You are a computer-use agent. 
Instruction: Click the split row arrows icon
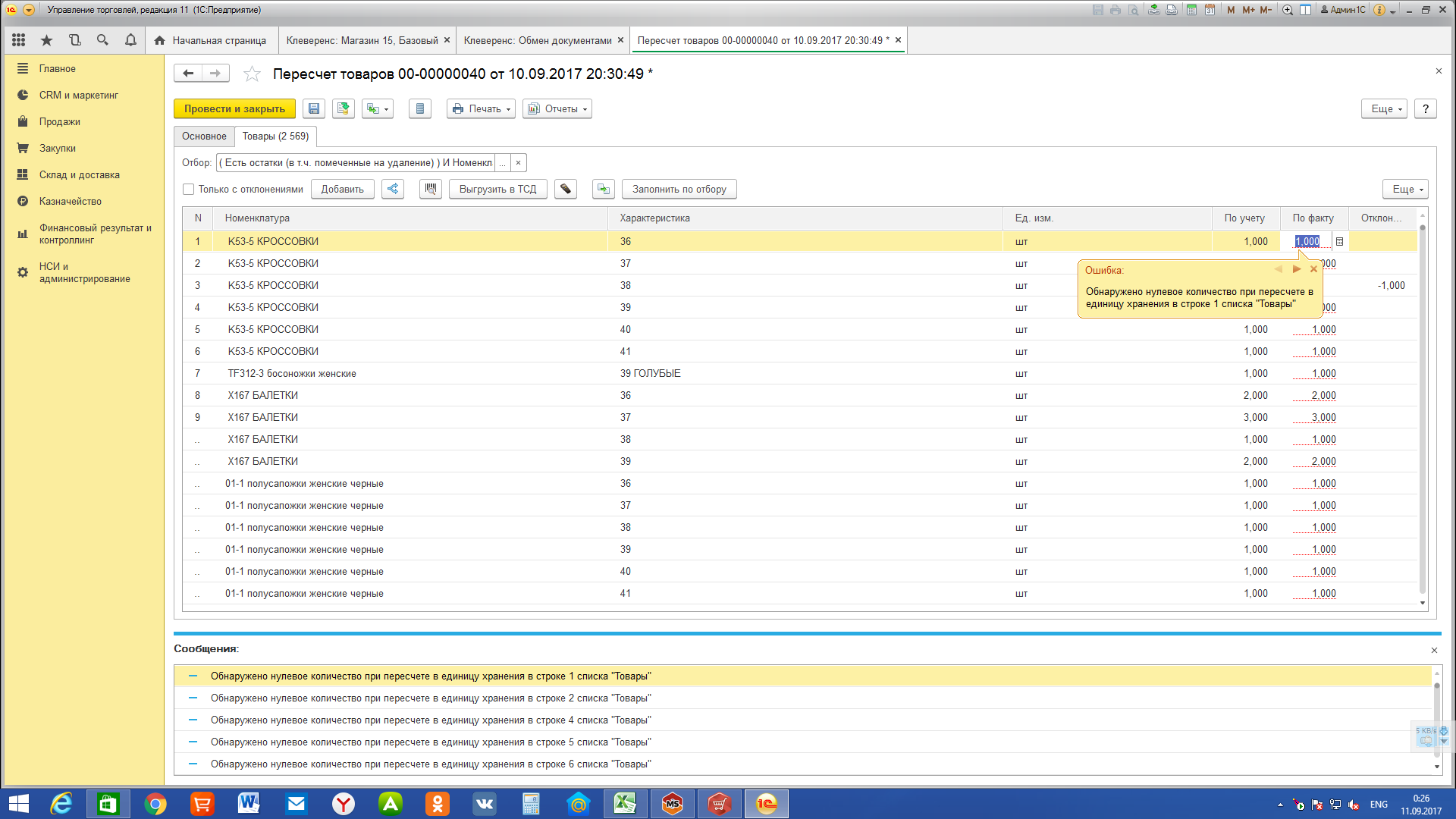pyautogui.click(x=393, y=190)
